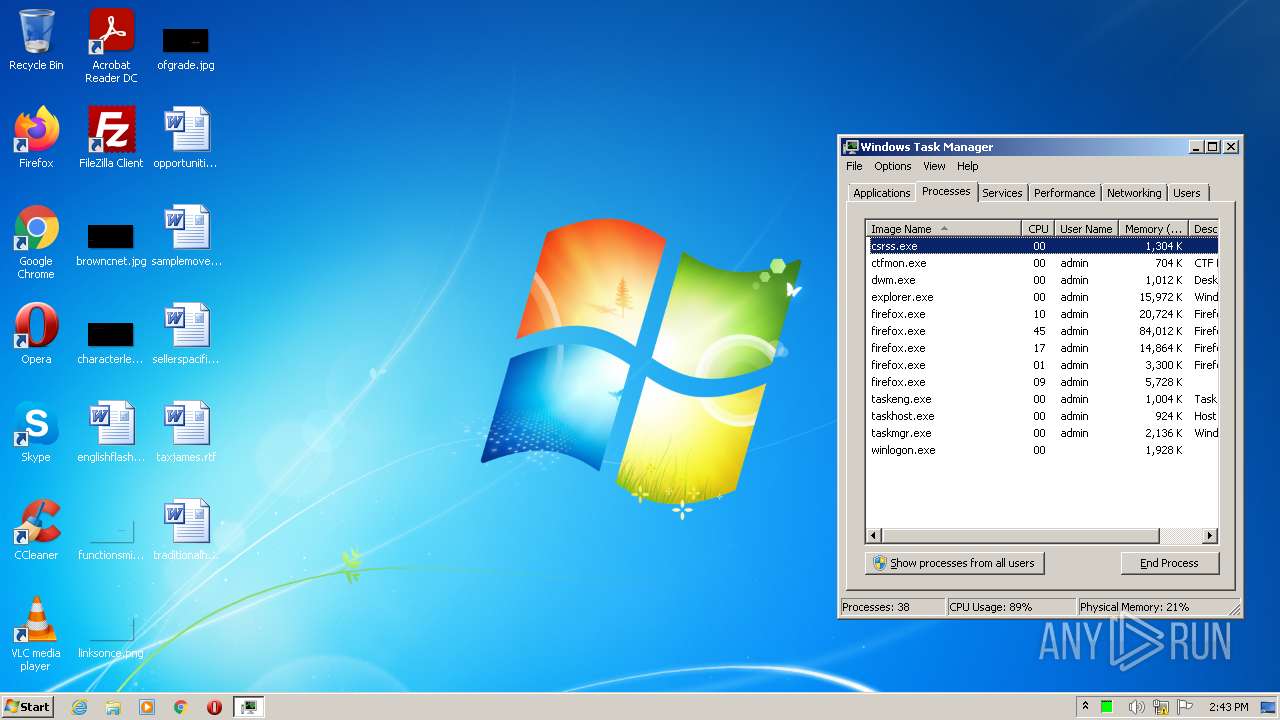Open Task Manager Help menu
The height and width of the screenshot is (720, 1280).
(968, 166)
